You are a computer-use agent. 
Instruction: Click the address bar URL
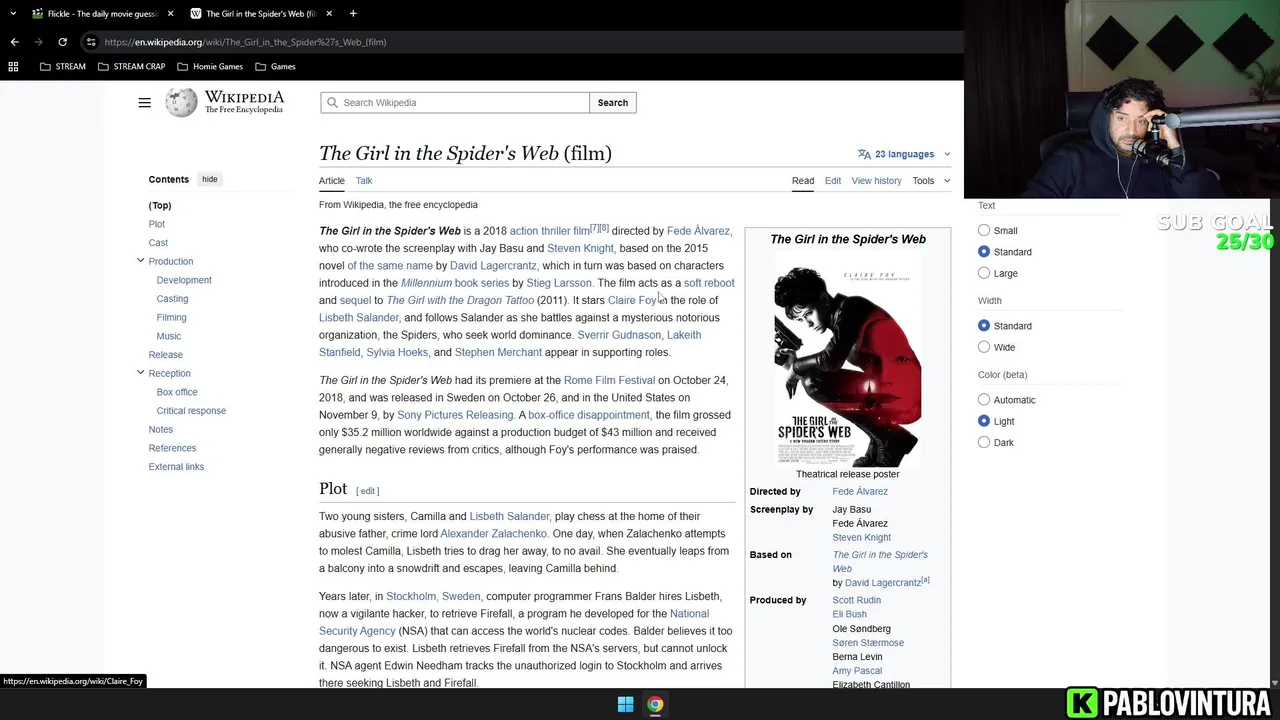245,42
